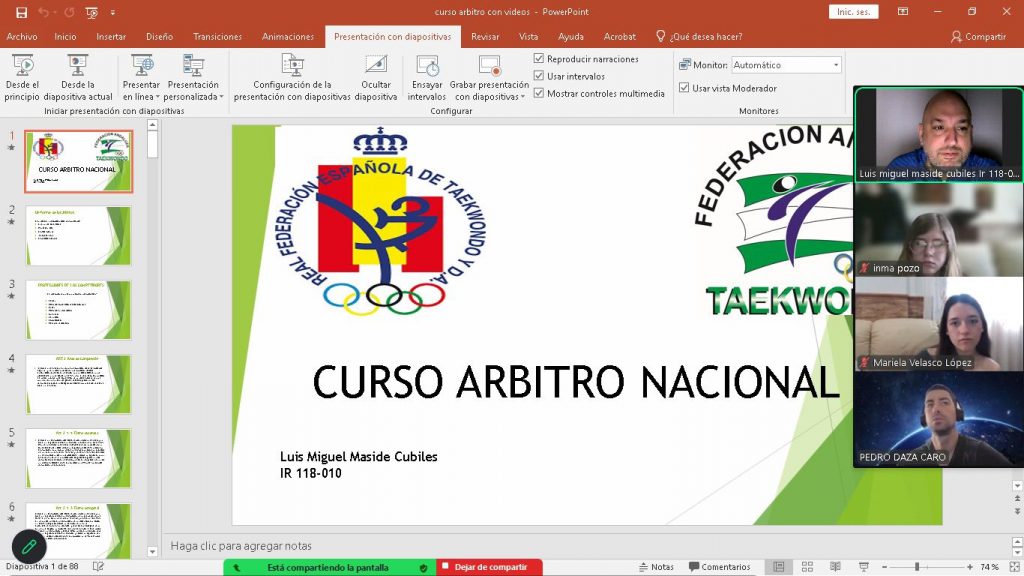Open the Archivo menu

coord(22,37)
